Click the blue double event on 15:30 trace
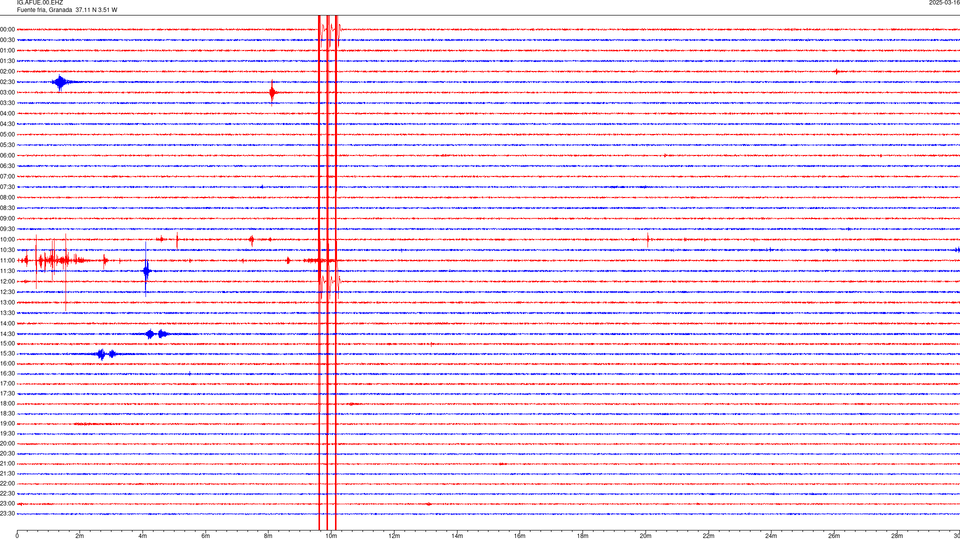Viewport: 960px width, 540px height. 106,354
